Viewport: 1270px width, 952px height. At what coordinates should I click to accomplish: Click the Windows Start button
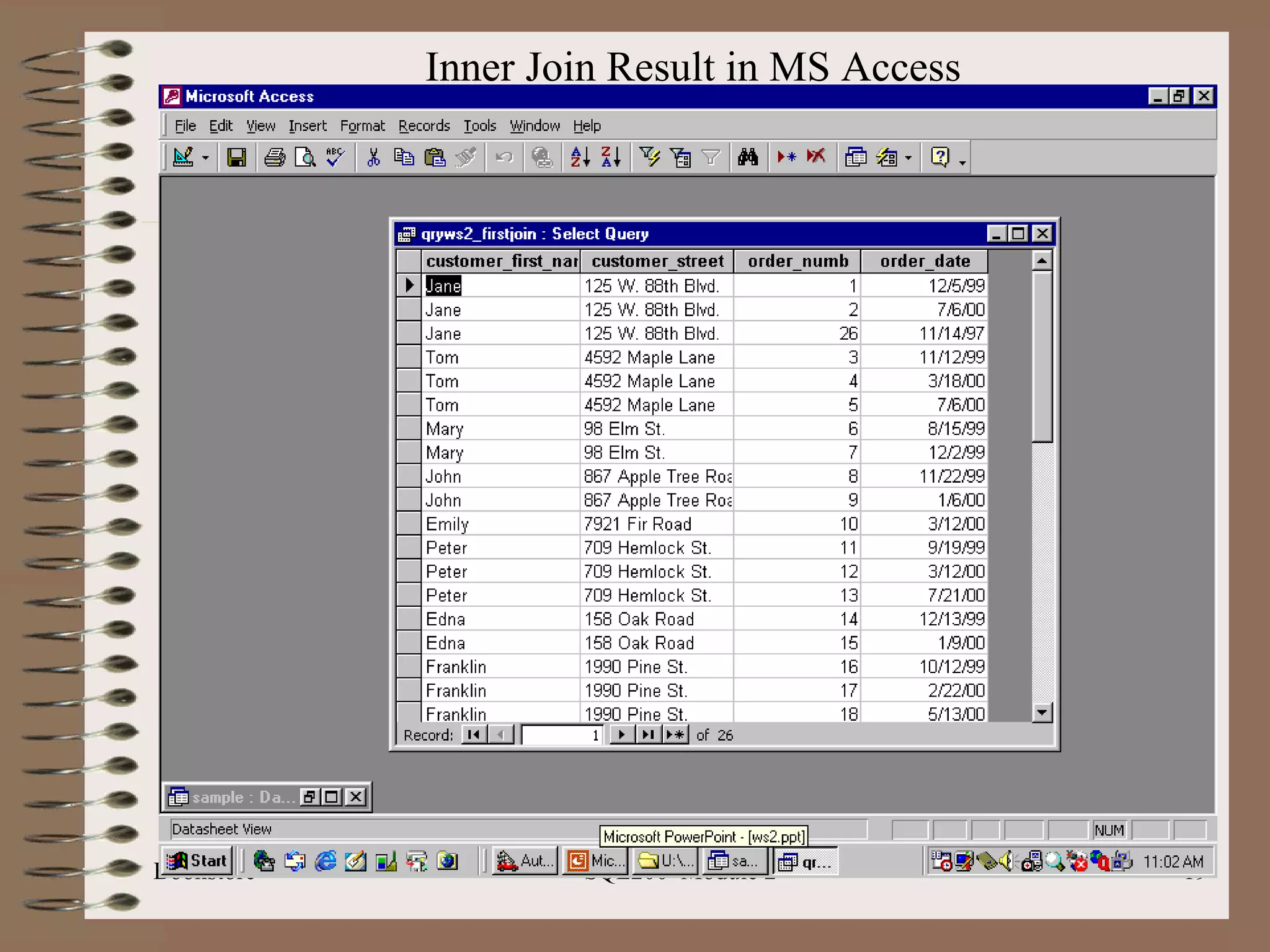(x=197, y=861)
